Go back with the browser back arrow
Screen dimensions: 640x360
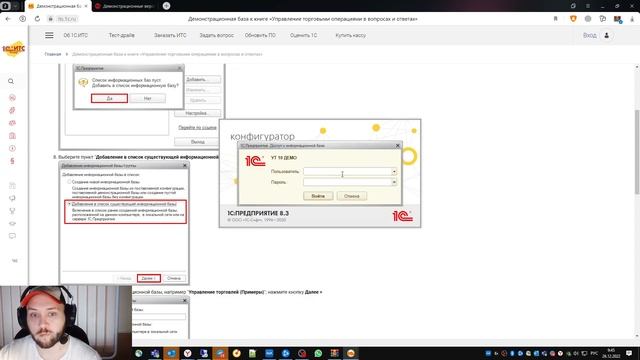click(x=8, y=19)
